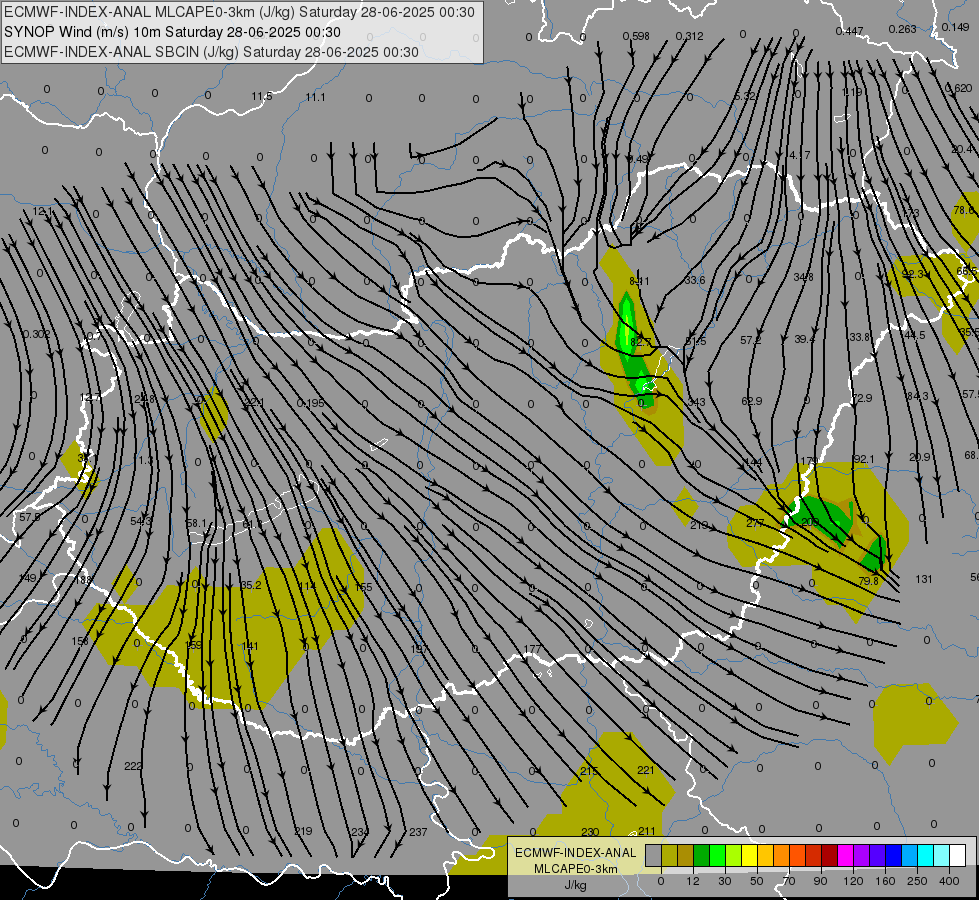Click the 222 map value
The width and height of the screenshot is (979, 900).
pyautogui.click(x=133, y=766)
